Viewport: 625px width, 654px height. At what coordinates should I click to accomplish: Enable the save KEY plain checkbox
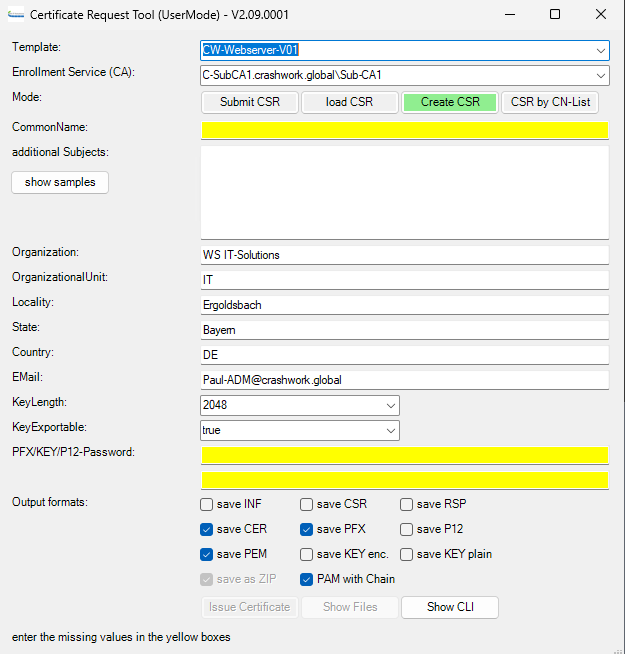[x=406, y=555]
